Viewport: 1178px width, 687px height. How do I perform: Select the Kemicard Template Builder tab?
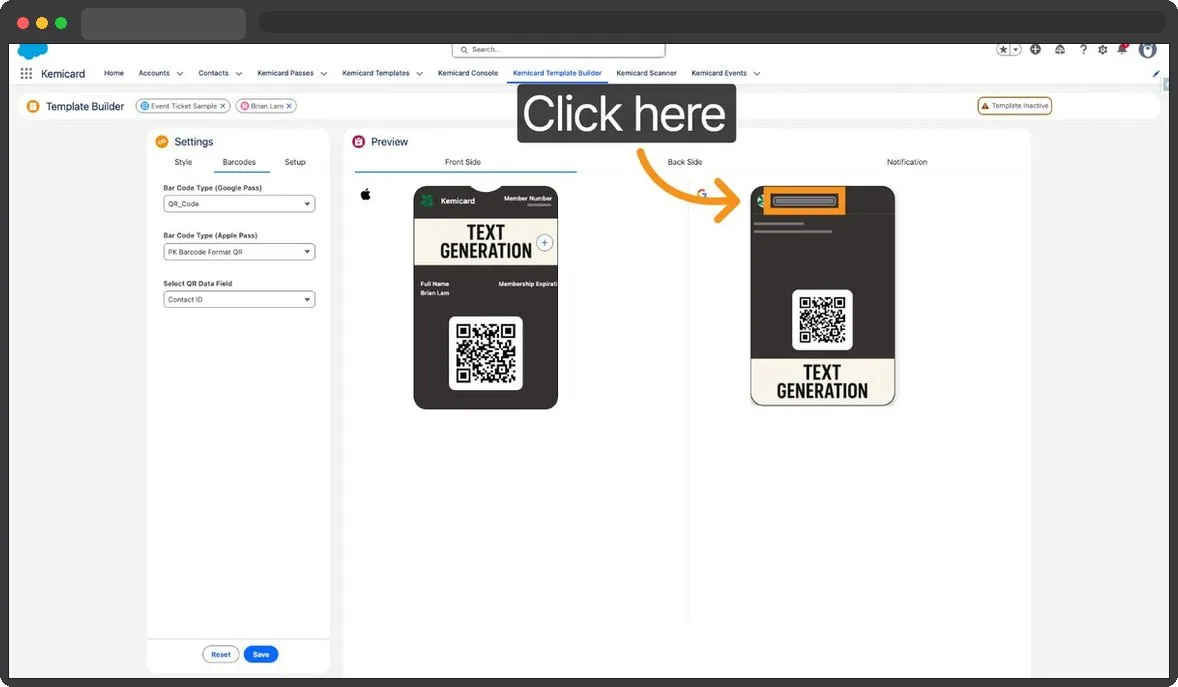(x=557, y=73)
